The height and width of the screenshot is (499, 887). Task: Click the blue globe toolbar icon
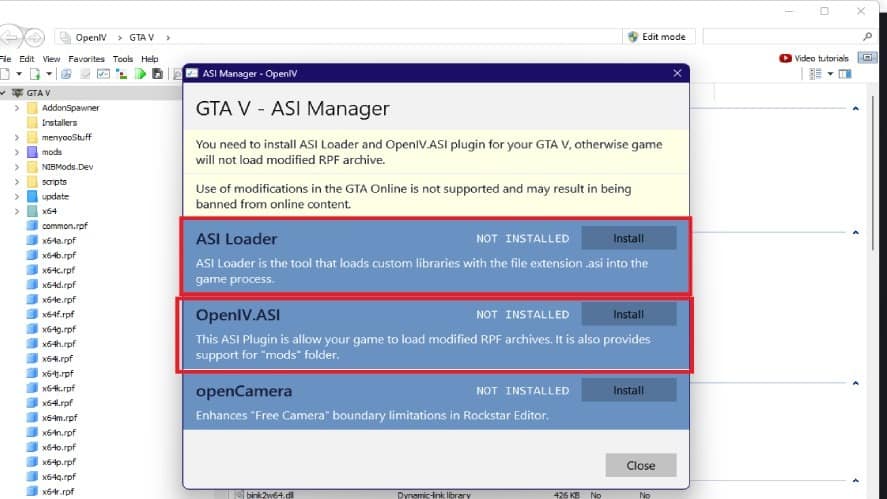[x=66, y=74]
